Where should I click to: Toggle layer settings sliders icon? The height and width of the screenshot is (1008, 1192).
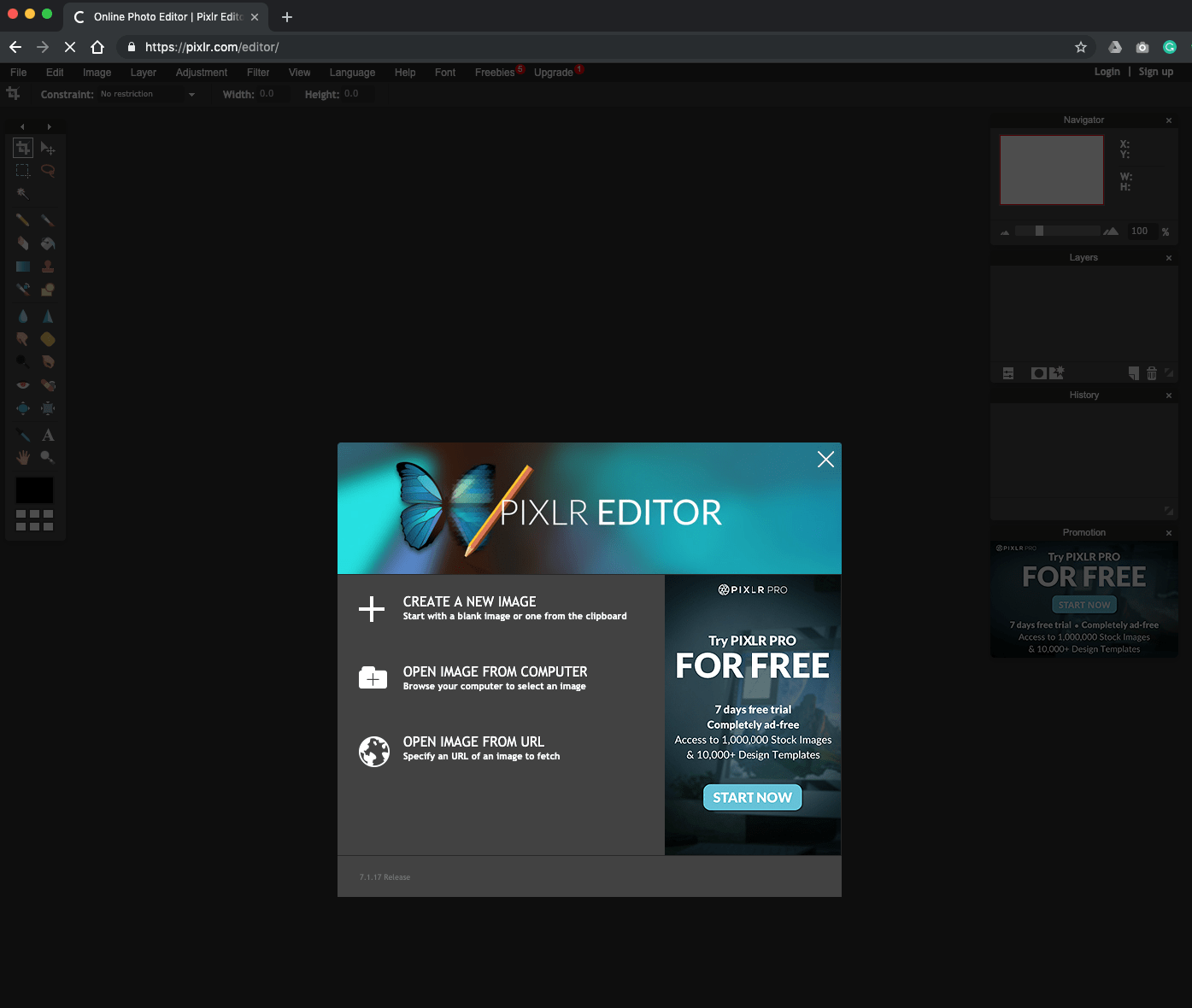(x=1008, y=373)
